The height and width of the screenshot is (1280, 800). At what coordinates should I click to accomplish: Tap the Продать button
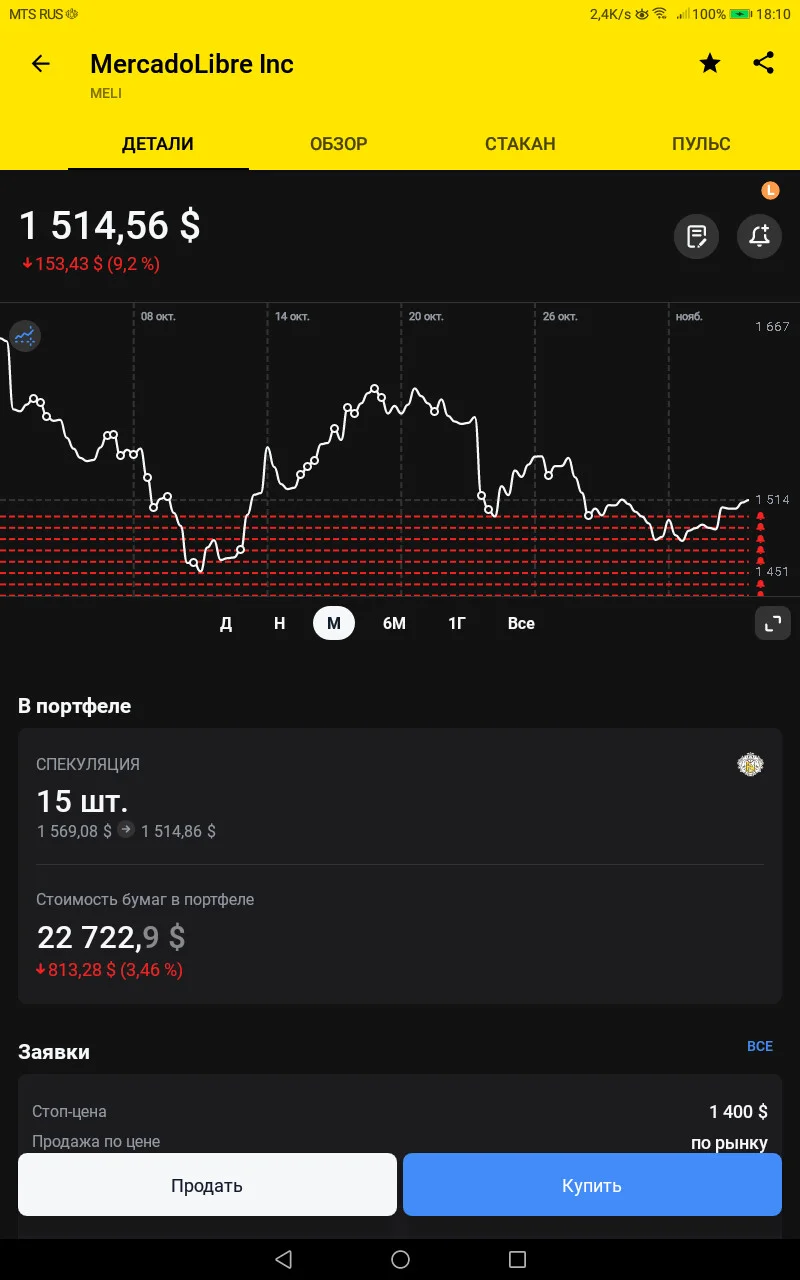pos(207,1185)
